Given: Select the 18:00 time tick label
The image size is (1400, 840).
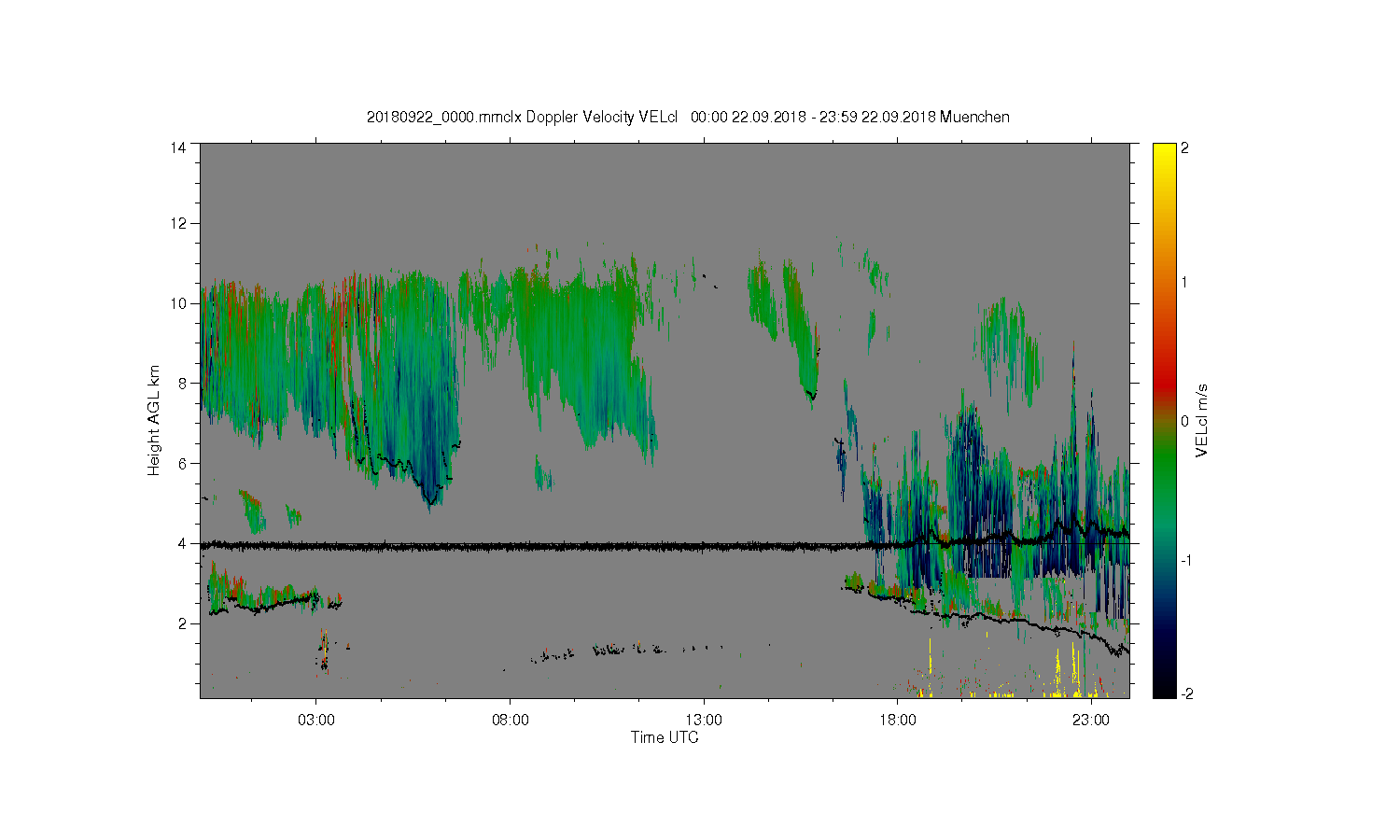Looking at the screenshot, I should click(898, 721).
